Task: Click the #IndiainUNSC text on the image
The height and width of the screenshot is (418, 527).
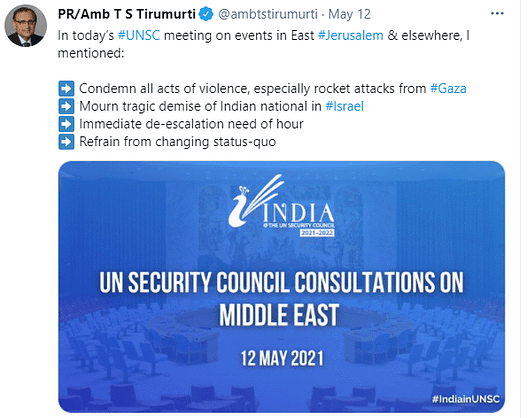Action: 465,399
